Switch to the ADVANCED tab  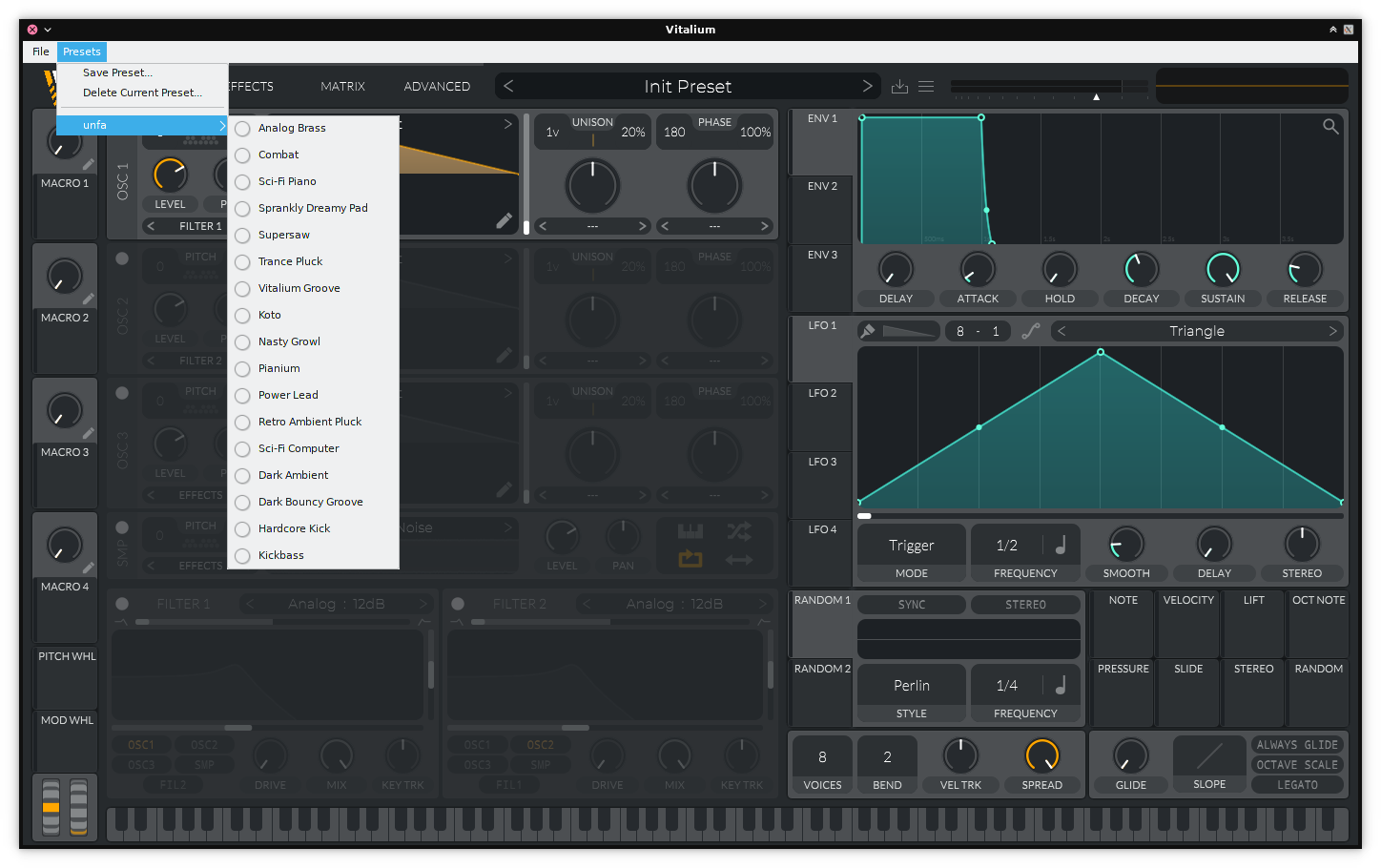click(x=437, y=86)
